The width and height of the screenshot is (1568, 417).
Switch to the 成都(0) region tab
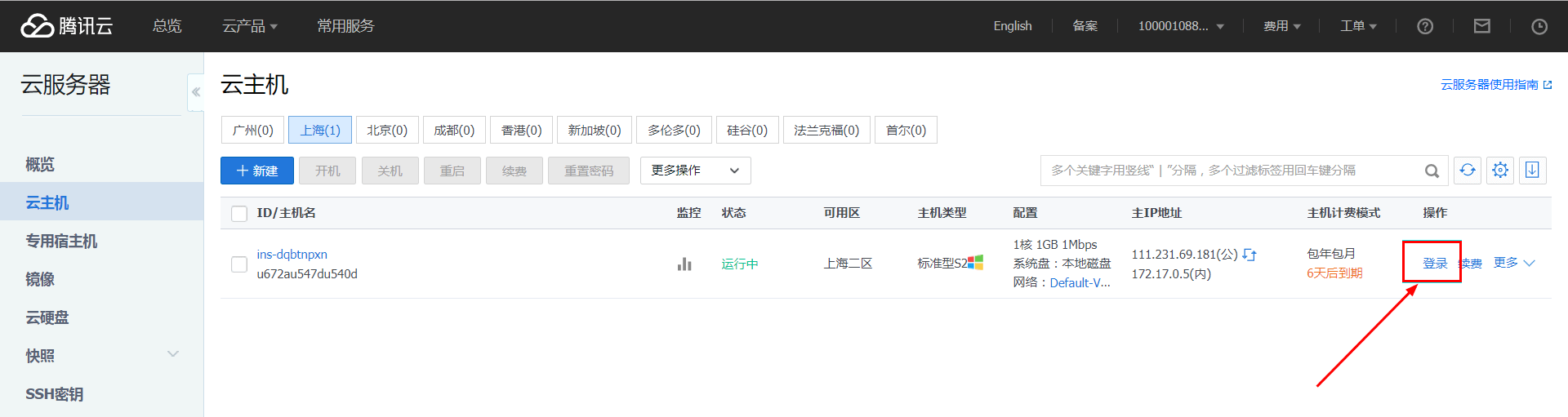[454, 130]
